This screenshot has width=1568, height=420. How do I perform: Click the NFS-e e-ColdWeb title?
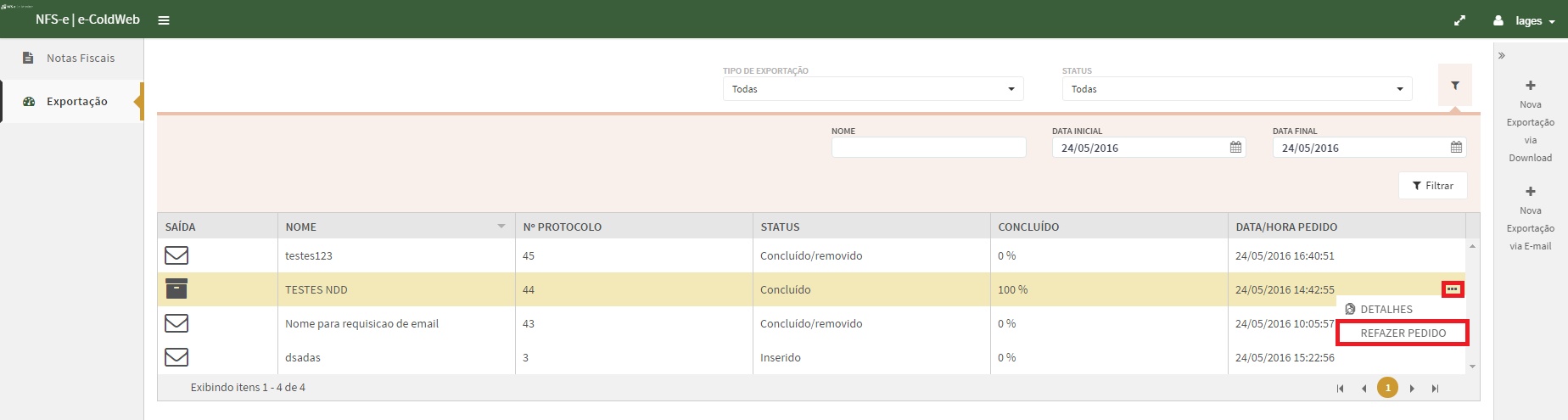point(87,20)
